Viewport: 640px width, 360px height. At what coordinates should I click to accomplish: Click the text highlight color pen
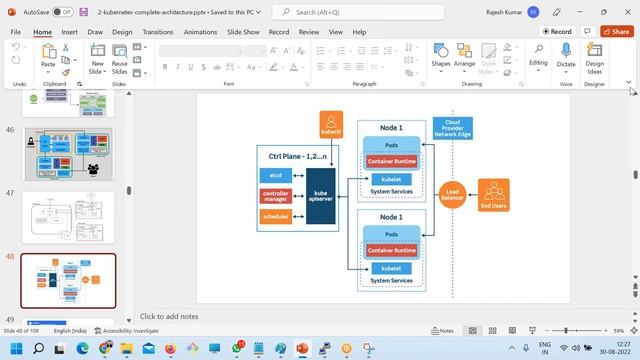pyautogui.click(x=273, y=67)
